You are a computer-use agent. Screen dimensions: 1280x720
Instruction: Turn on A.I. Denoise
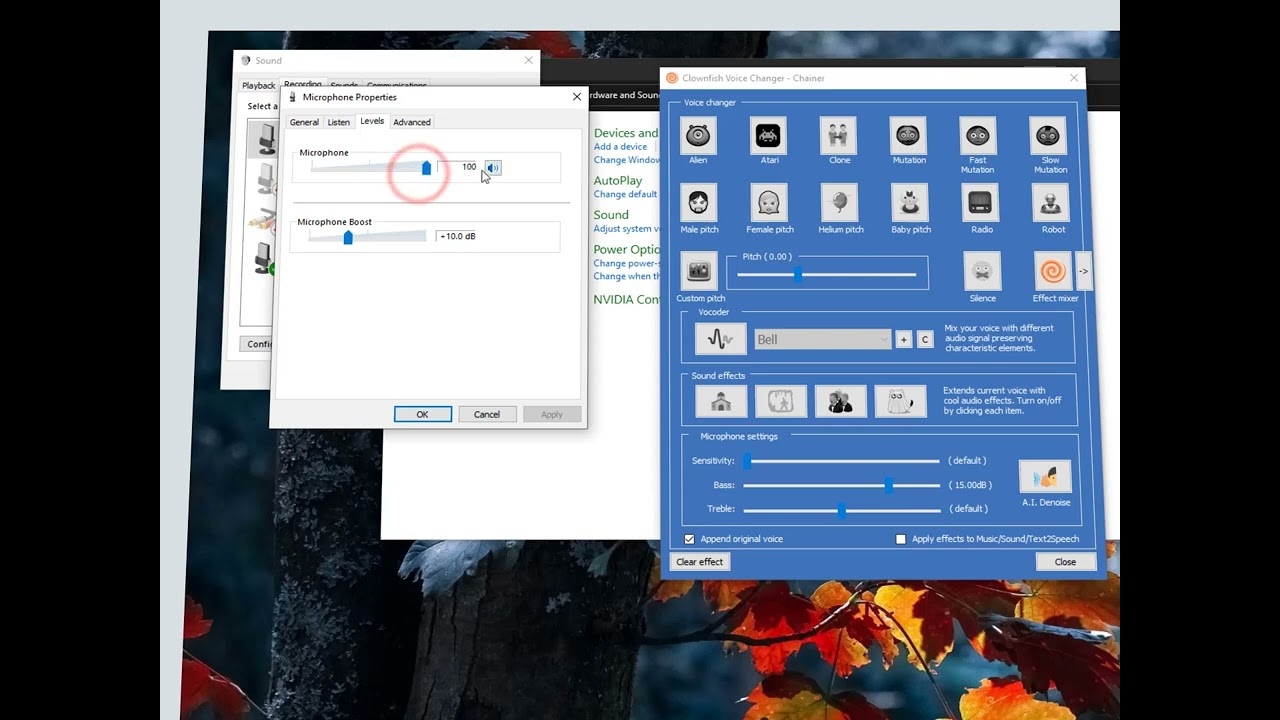(1045, 477)
